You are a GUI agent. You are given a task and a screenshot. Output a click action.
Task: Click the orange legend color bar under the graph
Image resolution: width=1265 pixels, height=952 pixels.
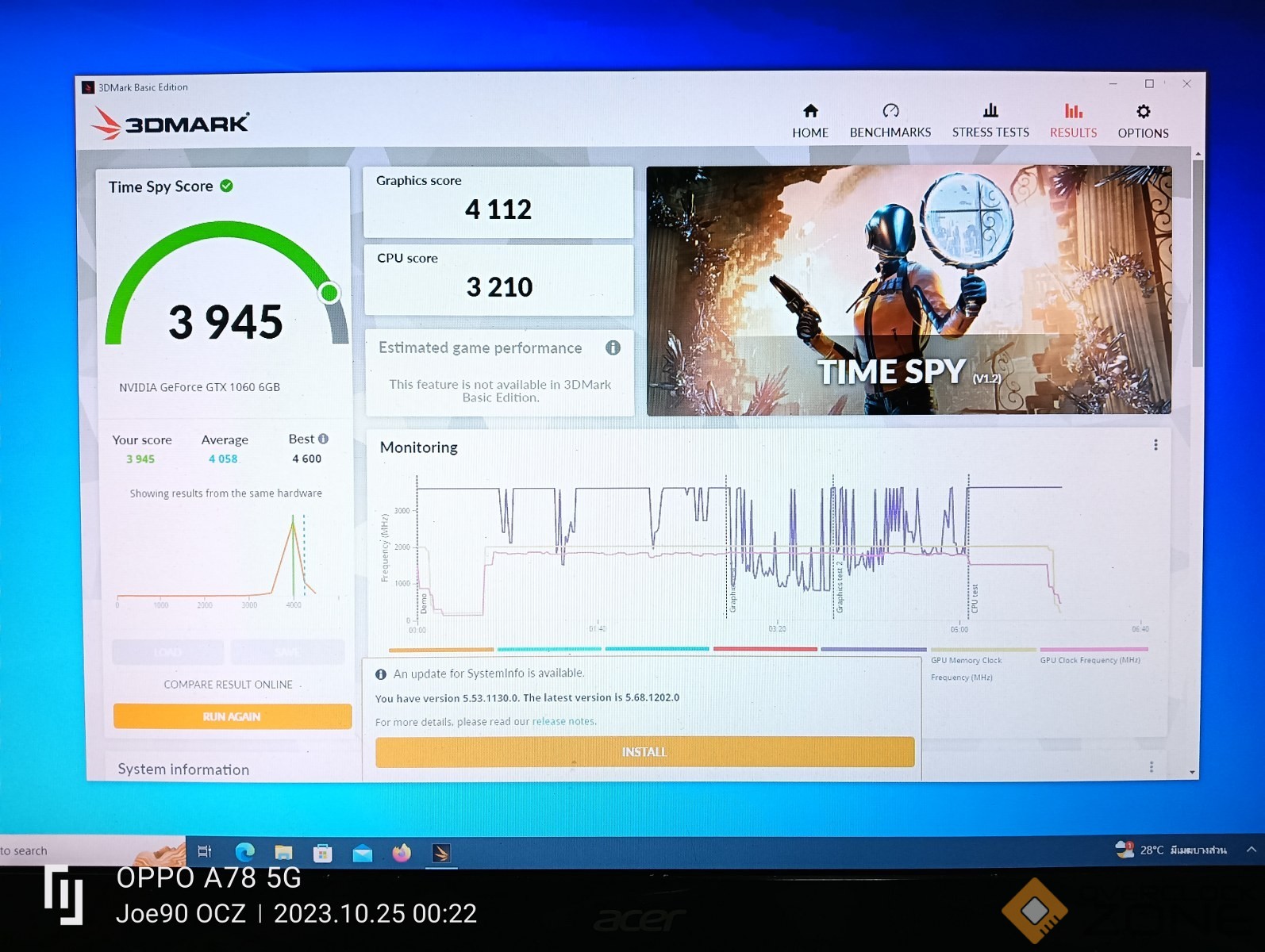coord(441,649)
